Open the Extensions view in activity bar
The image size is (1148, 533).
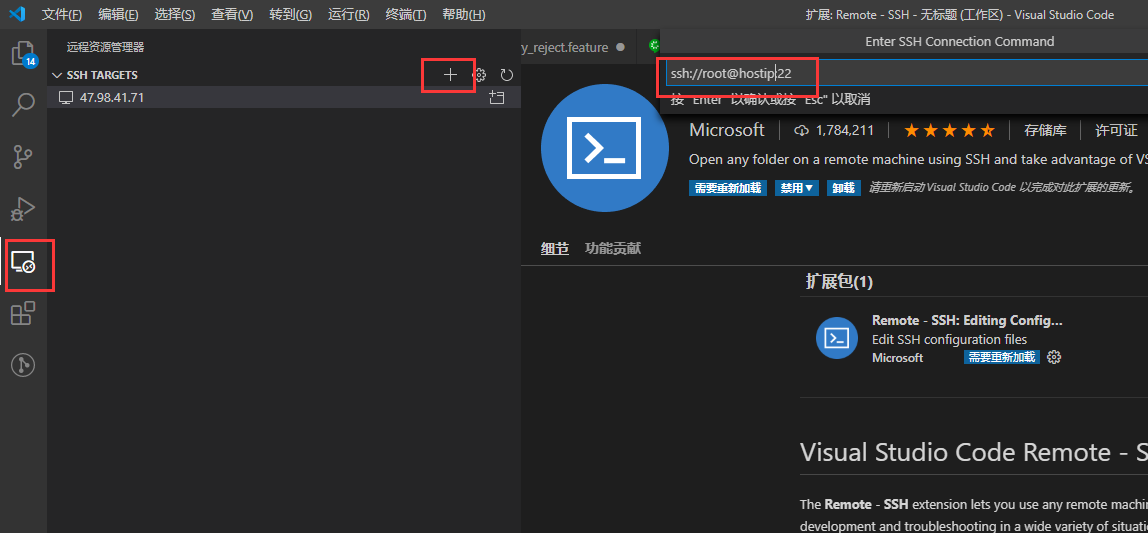pos(23,313)
